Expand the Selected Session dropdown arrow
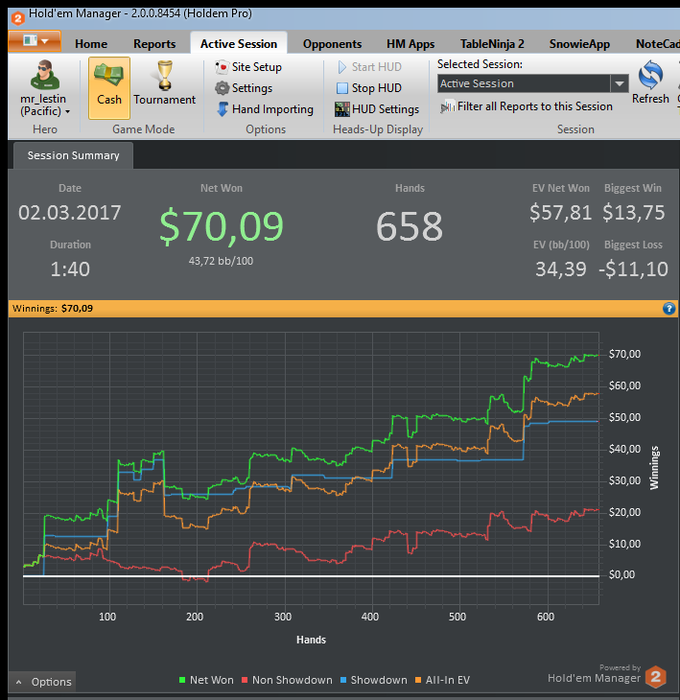 point(619,83)
